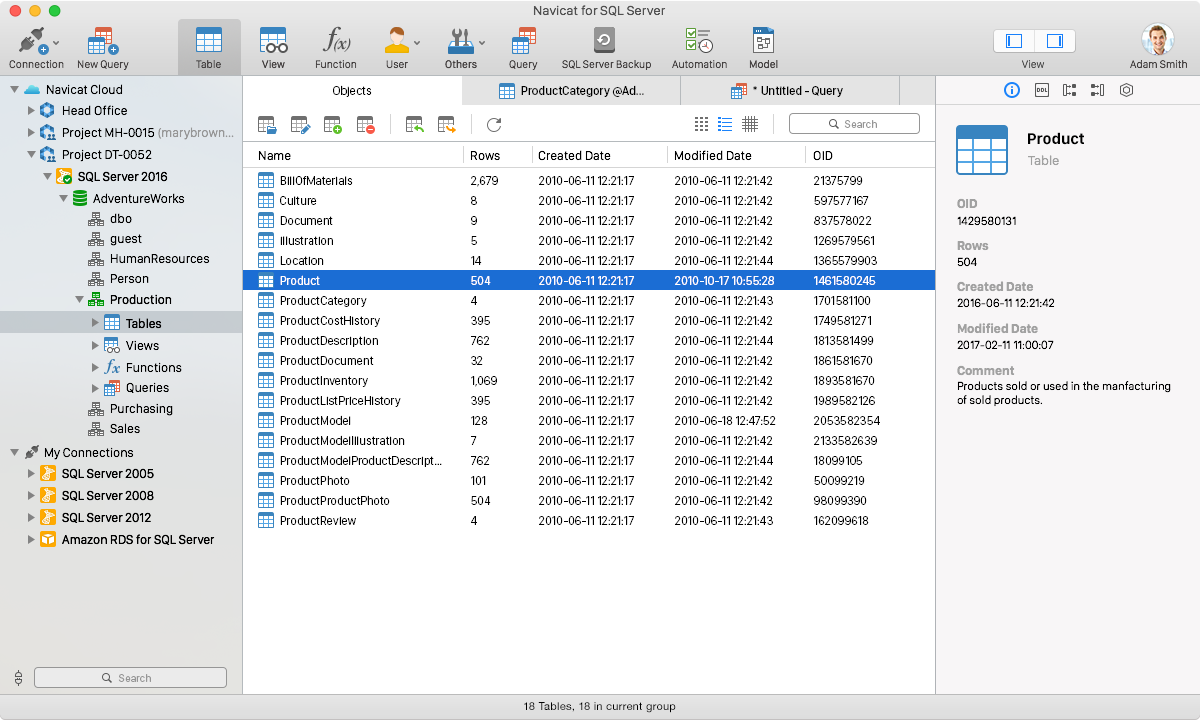Open the hexagon icon in info panel
The width and height of the screenshot is (1200, 720).
(1126, 90)
